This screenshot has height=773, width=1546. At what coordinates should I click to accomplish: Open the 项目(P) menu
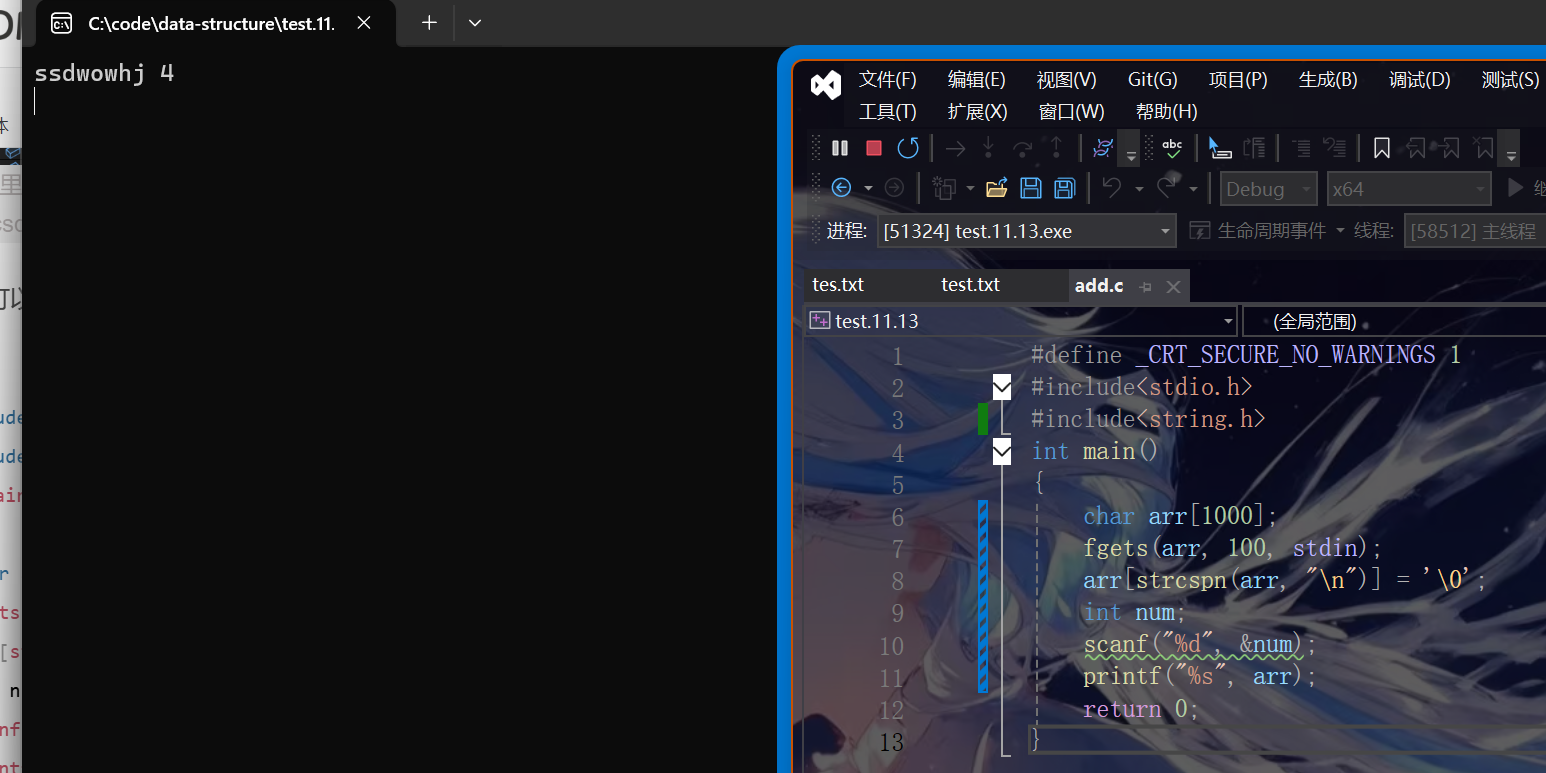(x=1238, y=80)
